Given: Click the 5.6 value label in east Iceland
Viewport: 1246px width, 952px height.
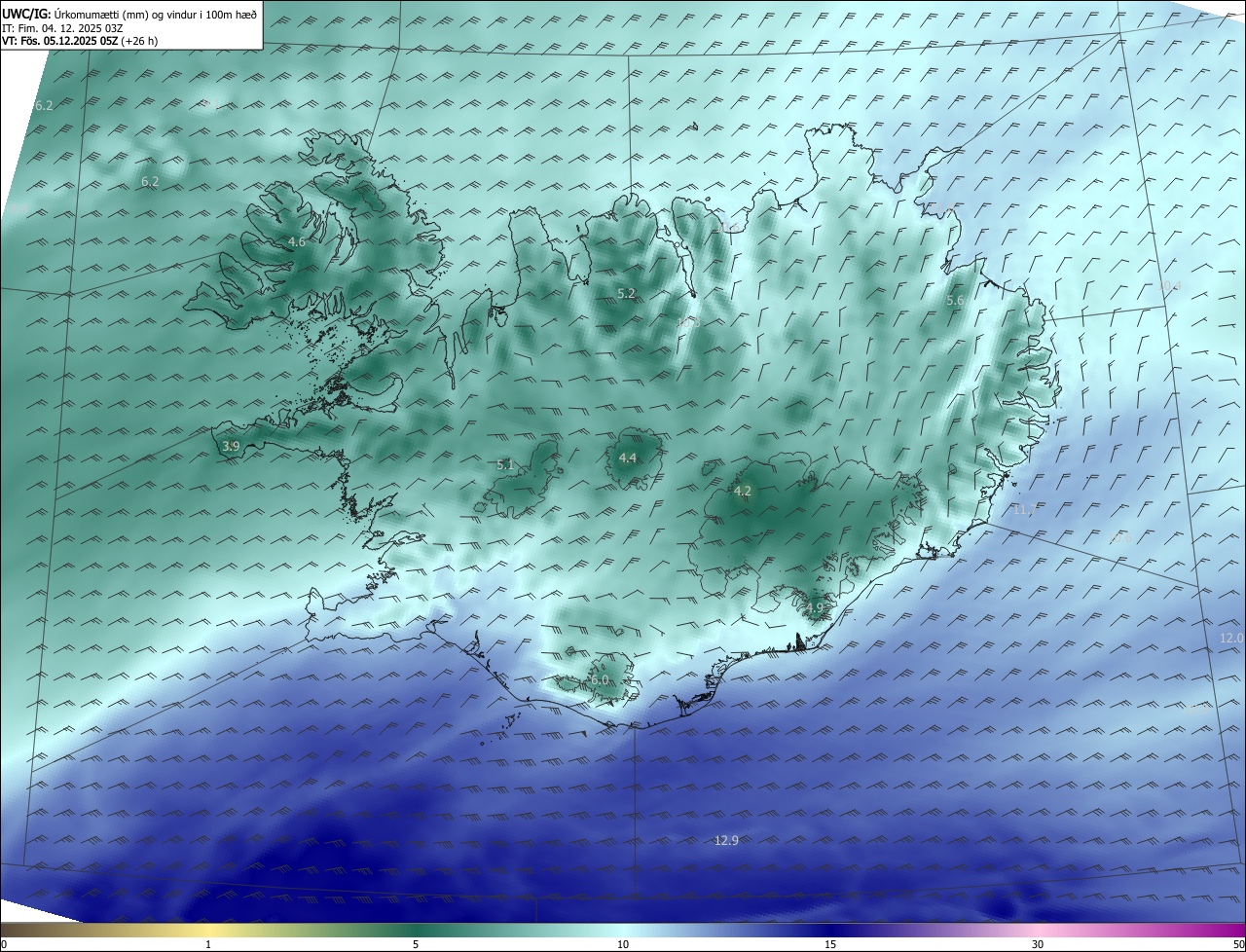Looking at the screenshot, I should point(955,301).
